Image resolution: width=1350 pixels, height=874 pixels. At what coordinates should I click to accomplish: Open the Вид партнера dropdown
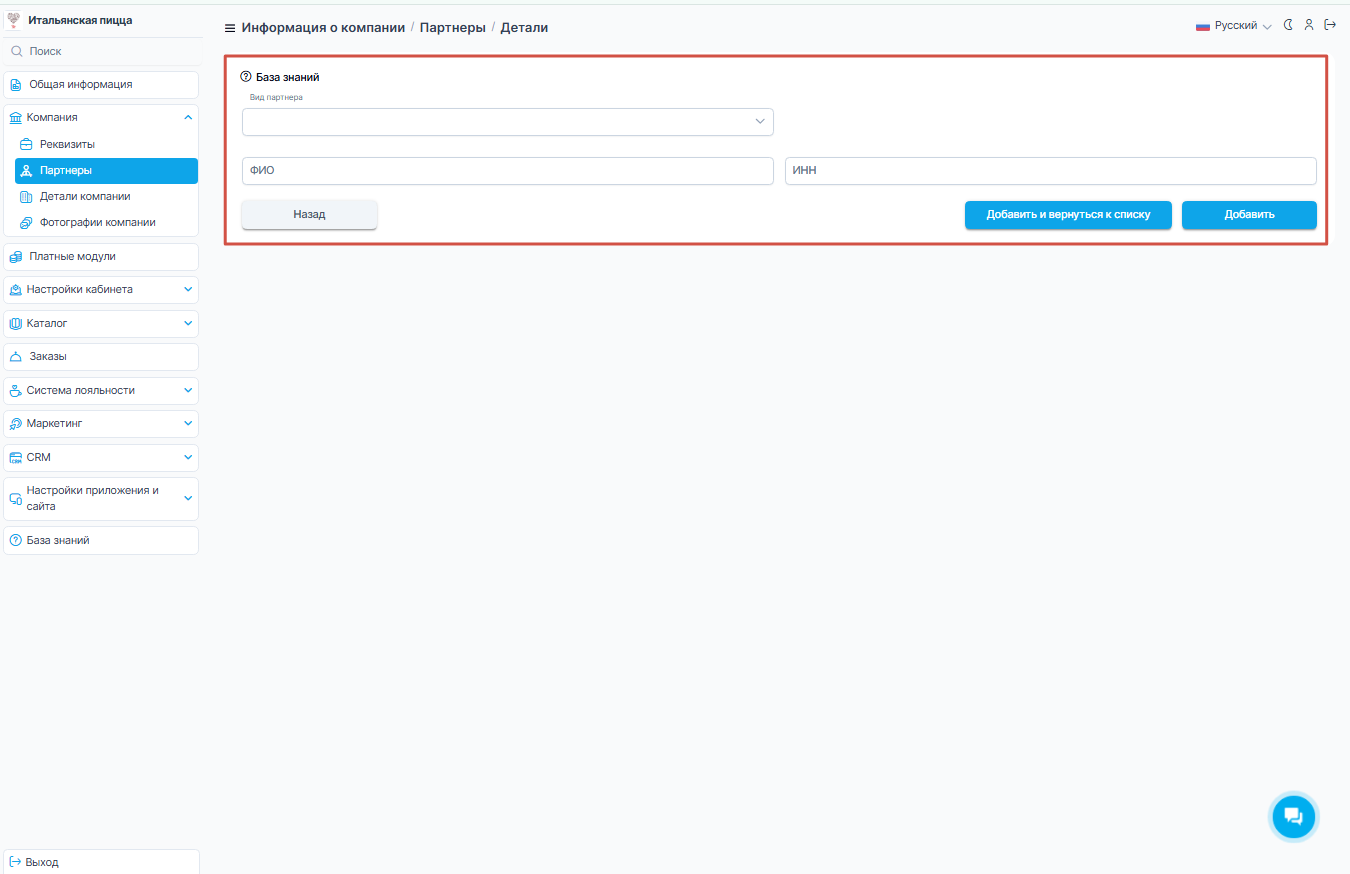(508, 122)
